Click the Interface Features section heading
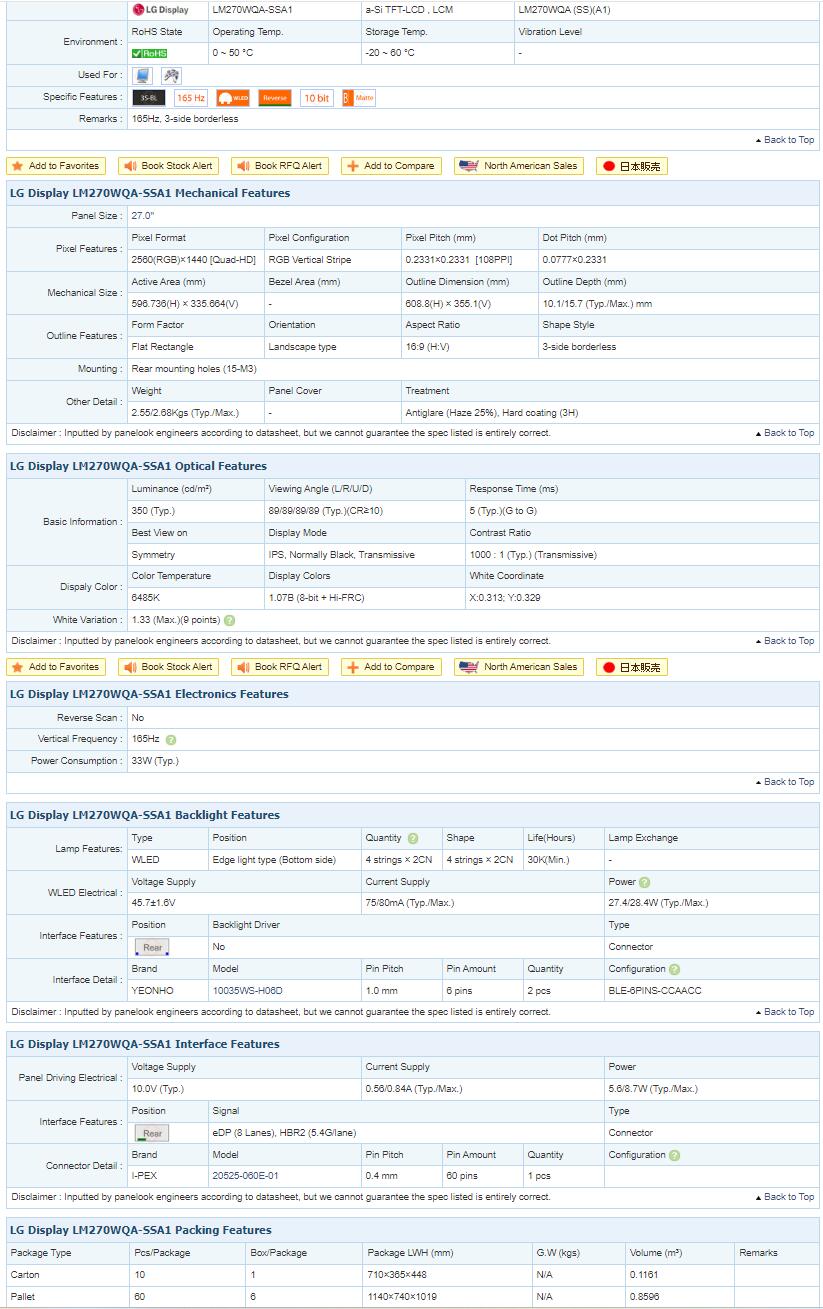Image resolution: width=823 pixels, height=1309 pixels. [145, 1044]
